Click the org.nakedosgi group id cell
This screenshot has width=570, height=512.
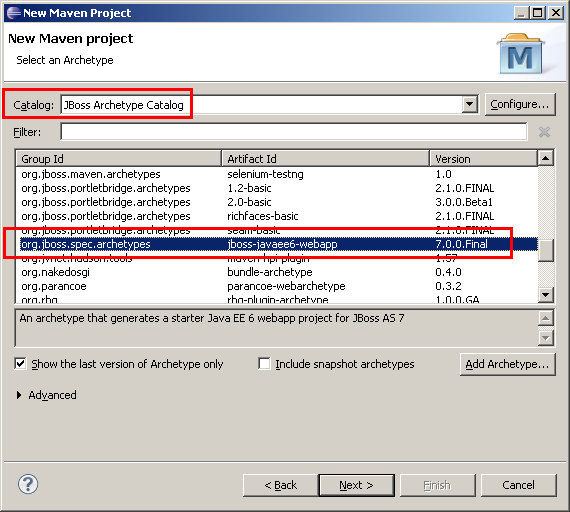(x=55, y=272)
